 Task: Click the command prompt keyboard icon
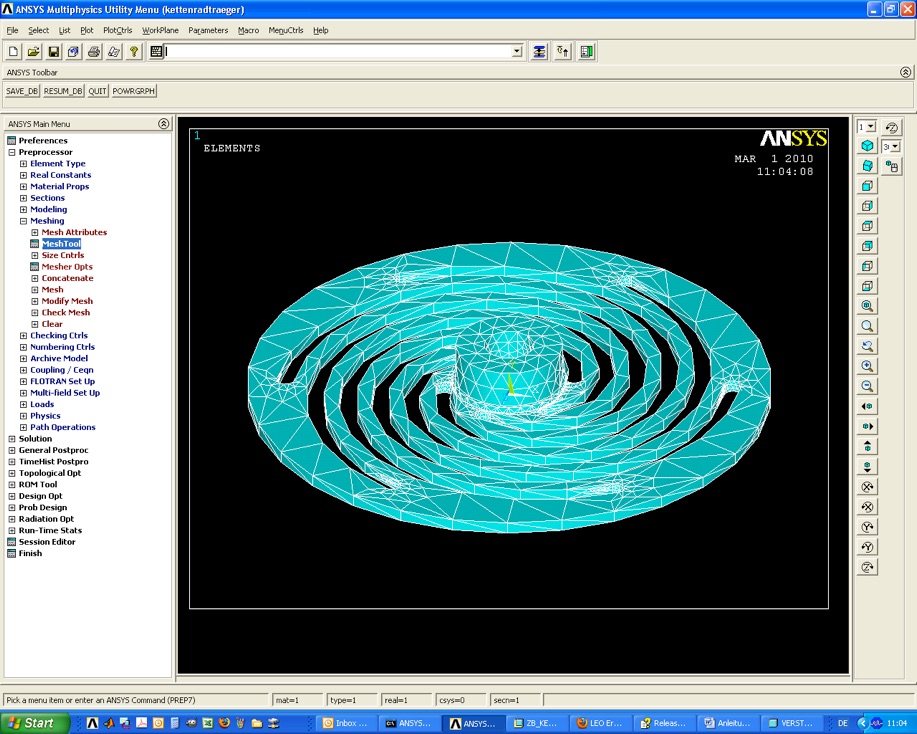pos(156,52)
